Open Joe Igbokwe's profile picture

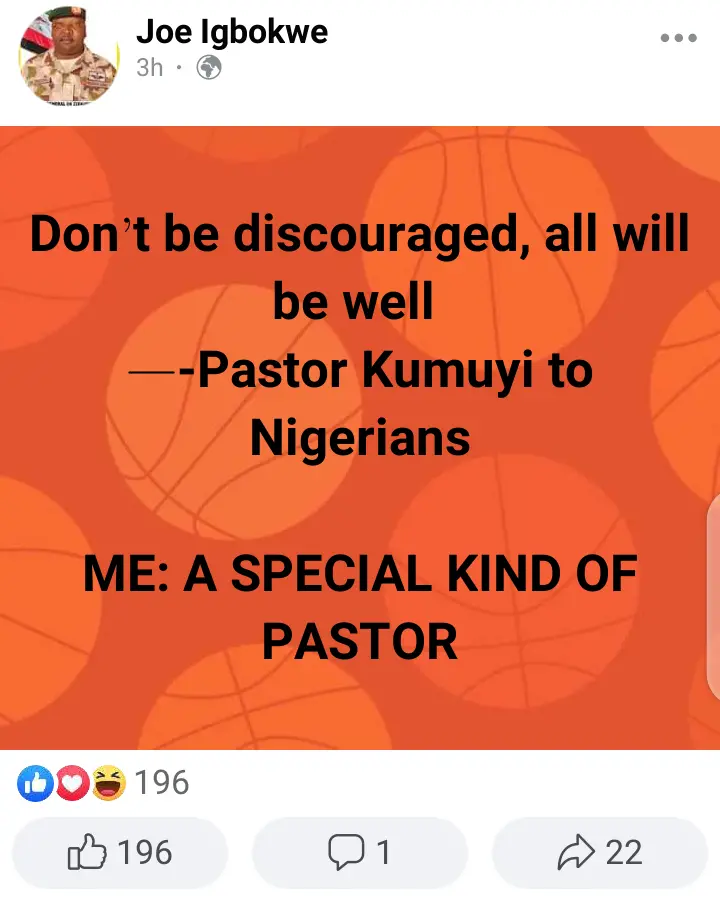click(68, 56)
